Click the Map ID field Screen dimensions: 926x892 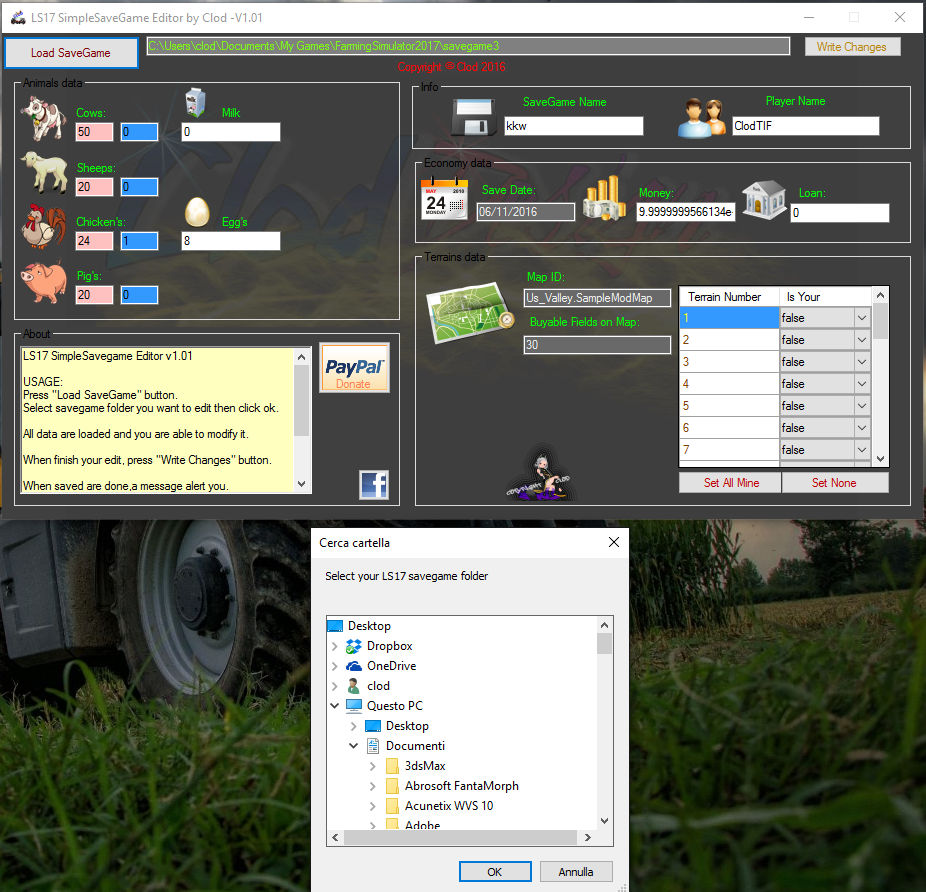(597, 298)
